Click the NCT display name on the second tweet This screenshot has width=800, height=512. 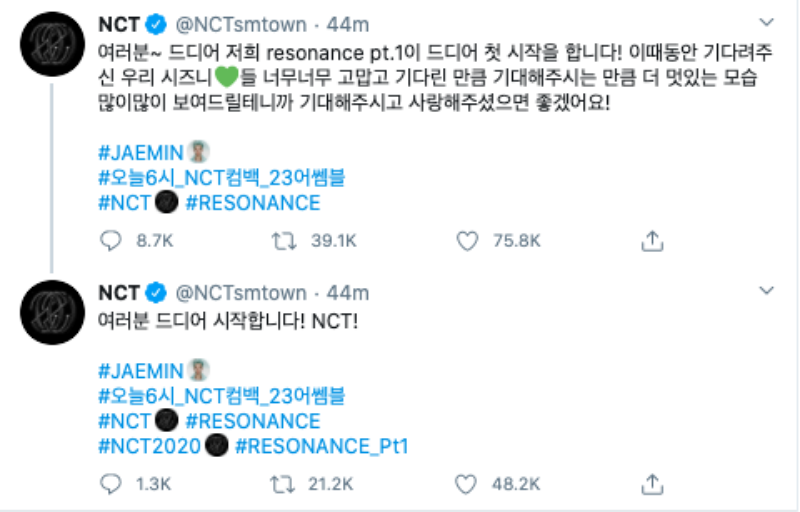coord(118,292)
